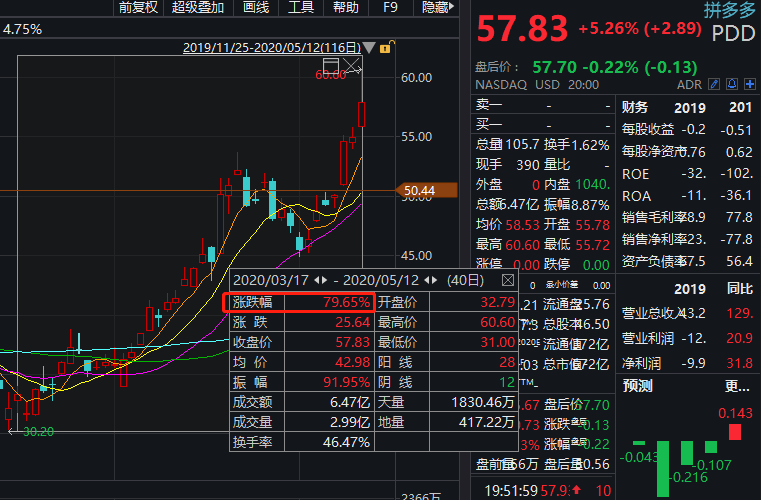Click the 振幅 91.95% cell in the popup

[x=301, y=382]
